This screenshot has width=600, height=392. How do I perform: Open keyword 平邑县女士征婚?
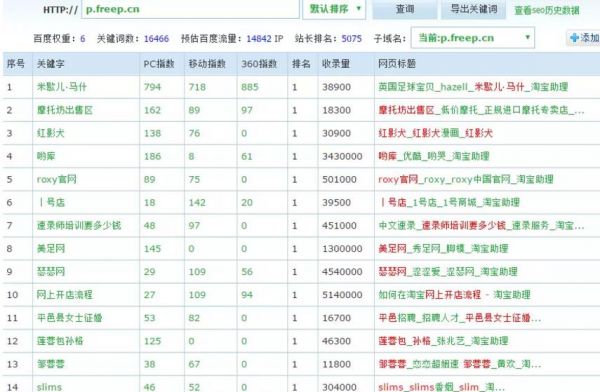tap(70, 318)
